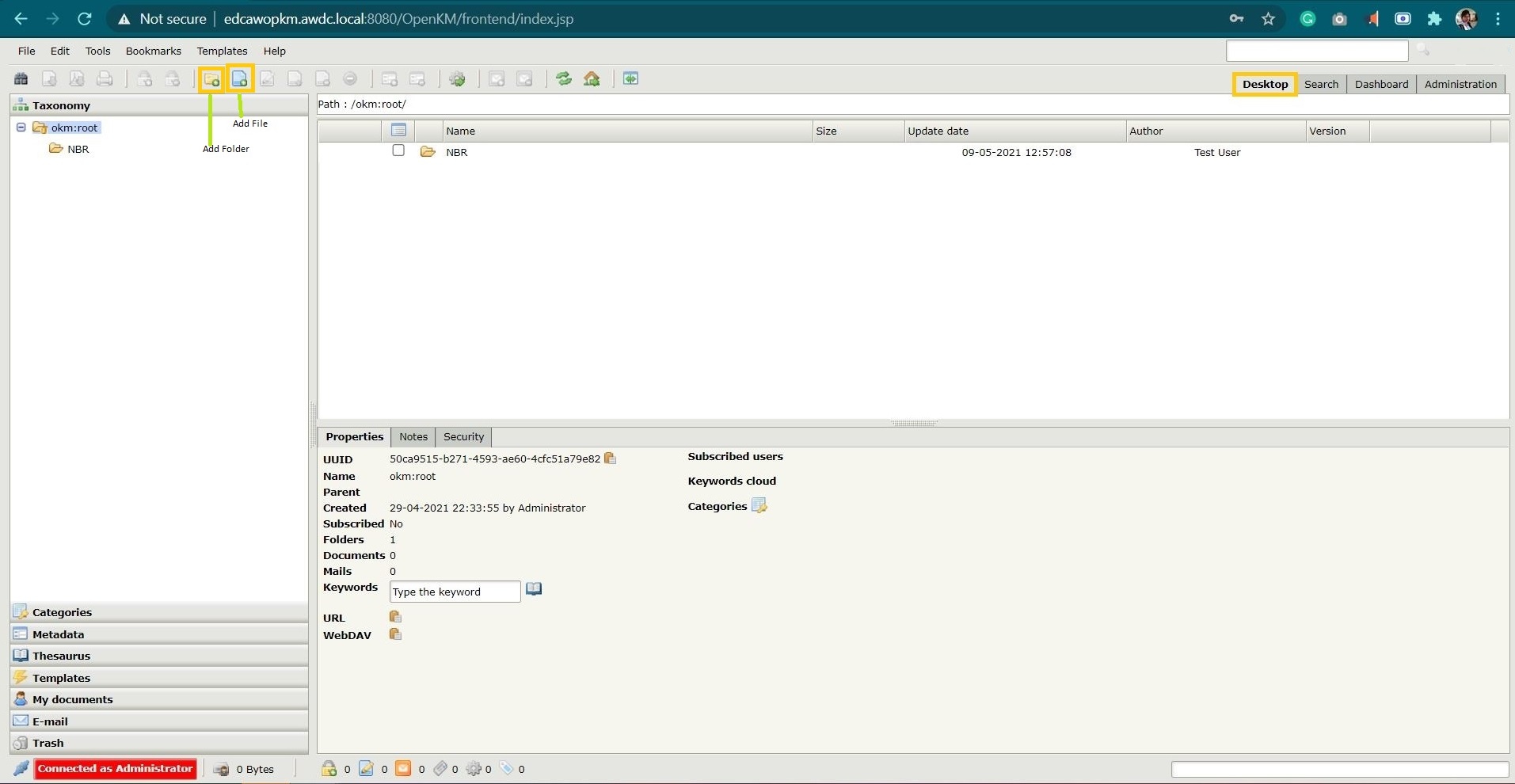Viewport: 1515px width, 784px height.
Task: Sort by the Name column header
Action: point(628,131)
